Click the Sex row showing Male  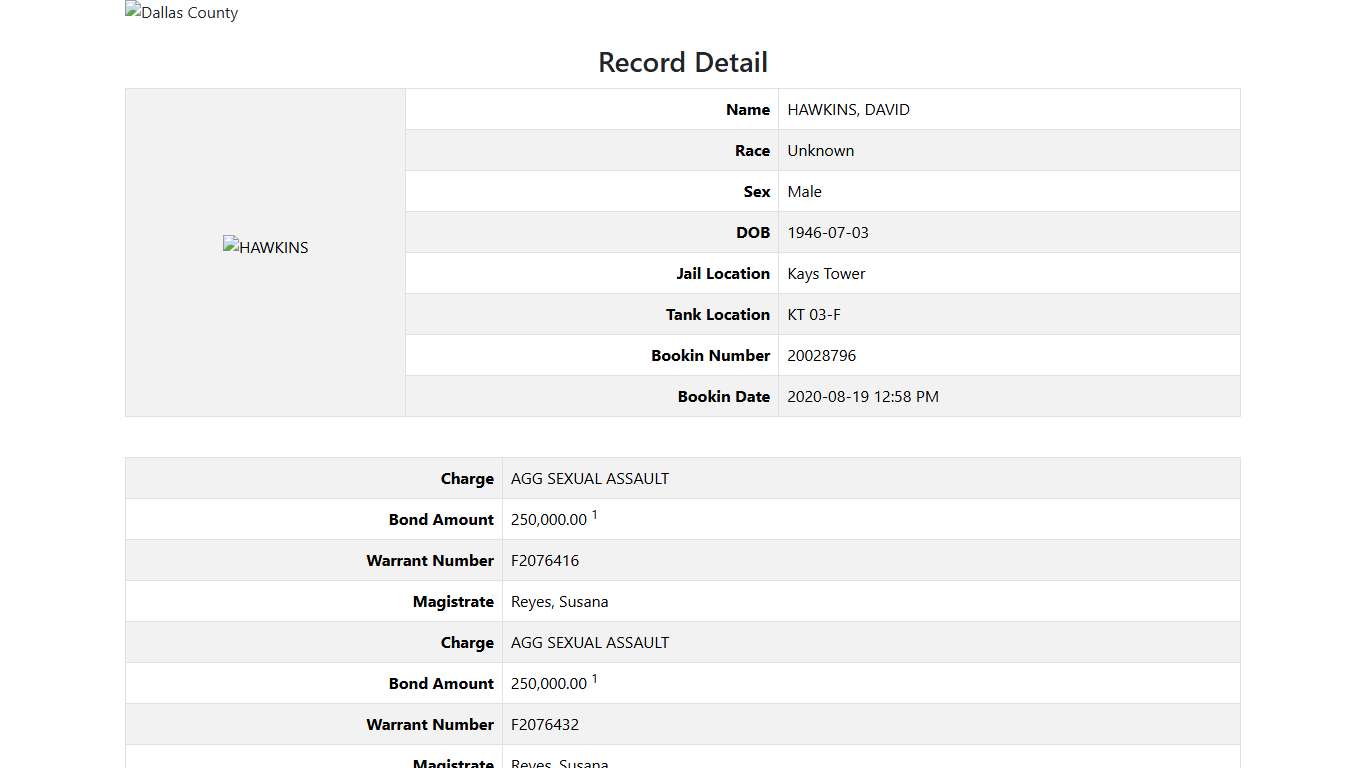(x=804, y=191)
